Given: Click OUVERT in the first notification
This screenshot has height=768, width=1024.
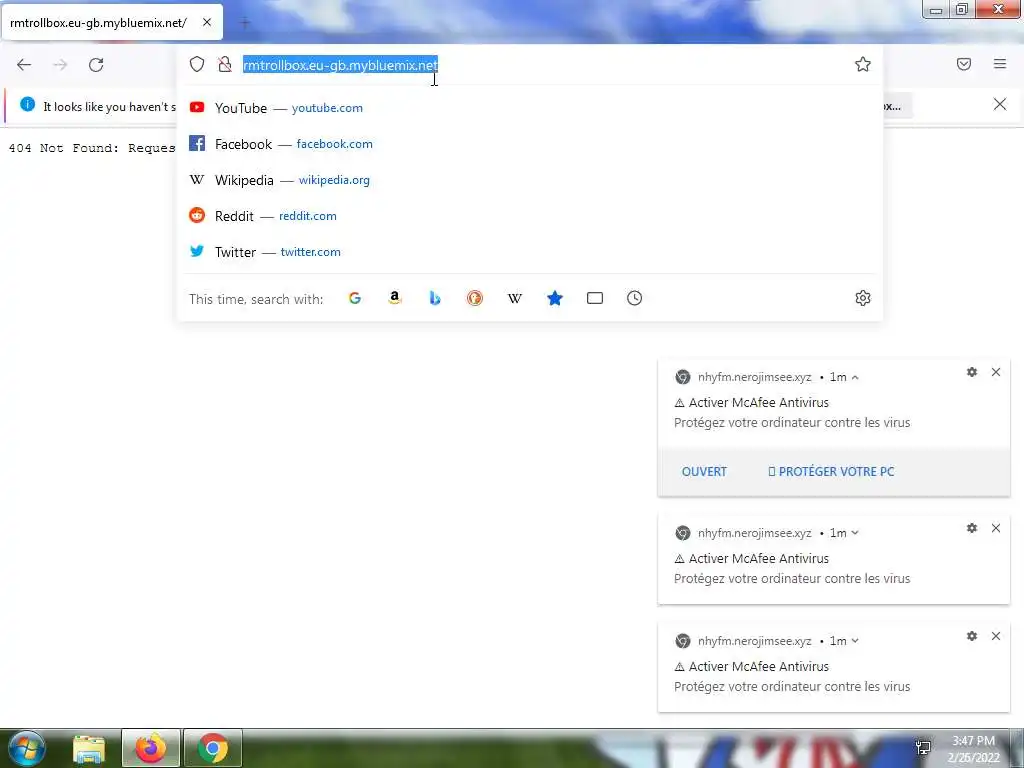Looking at the screenshot, I should click(x=704, y=472).
